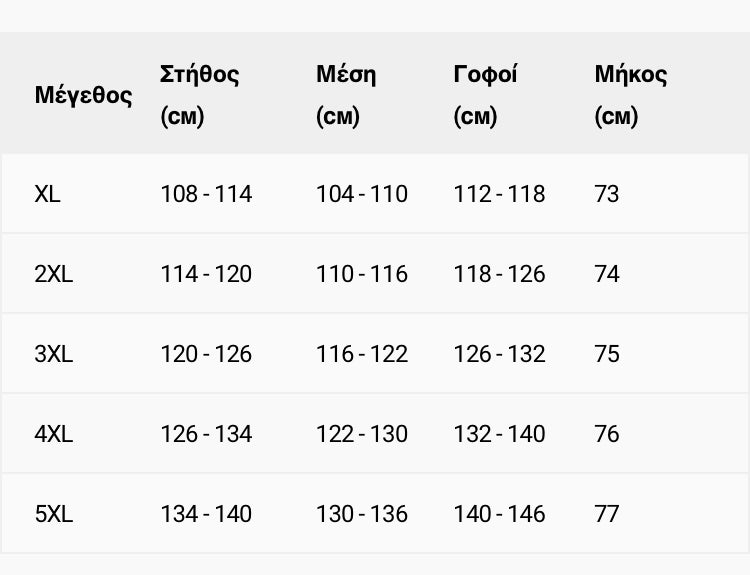Click chest value 108 - 114
The width and height of the screenshot is (750, 575).
click(206, 194)
